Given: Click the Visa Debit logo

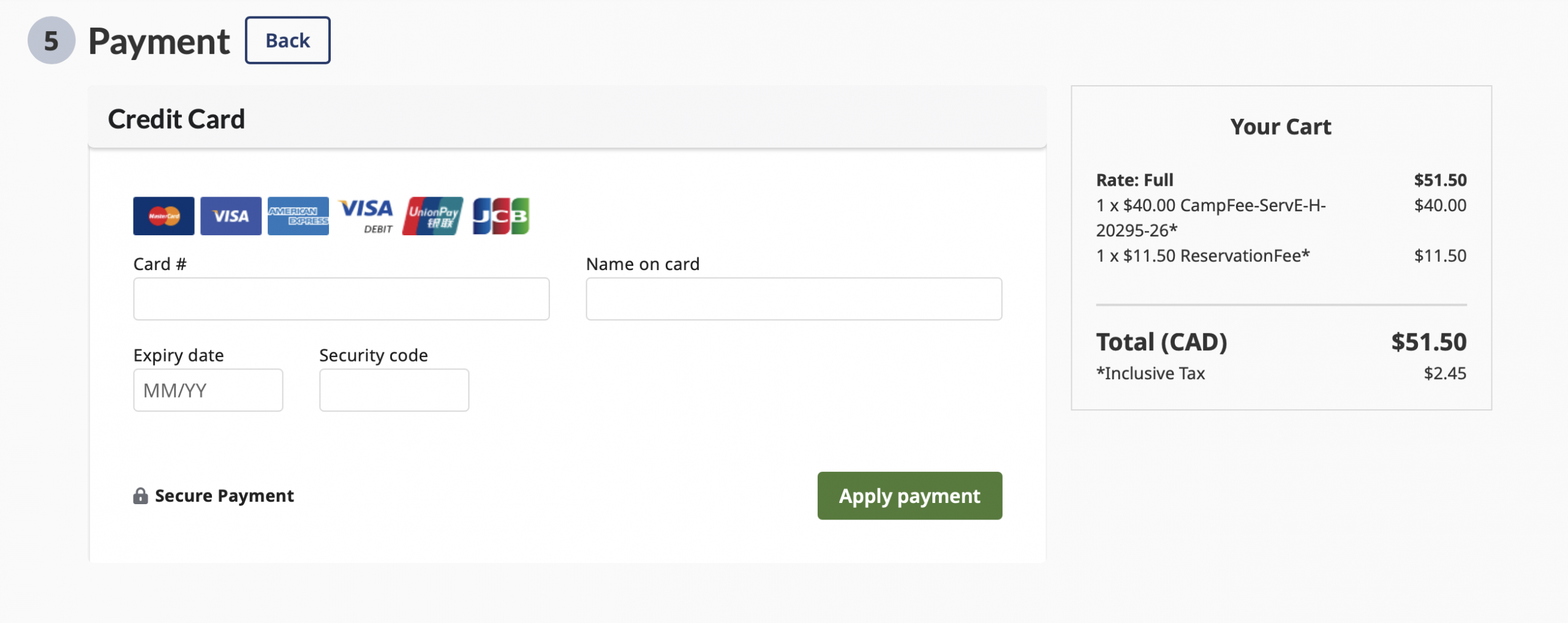Looking at the screenshot, I should pyautogui.click(x=366, y=216).
